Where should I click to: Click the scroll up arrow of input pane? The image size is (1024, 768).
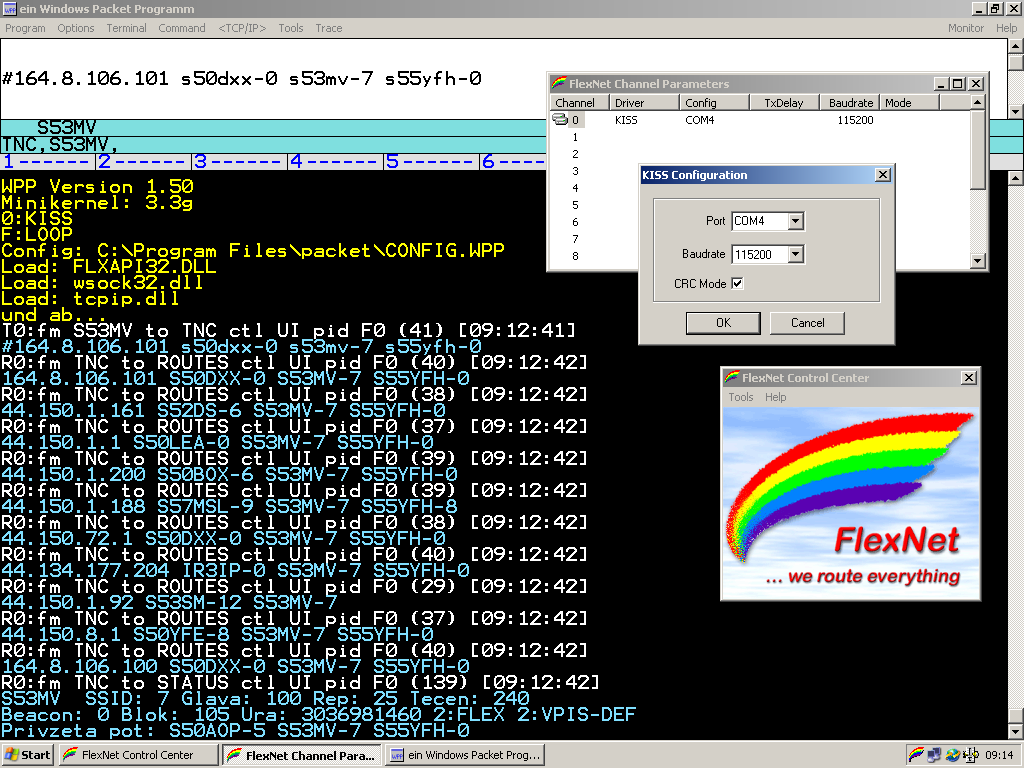tap(1016, 46)
